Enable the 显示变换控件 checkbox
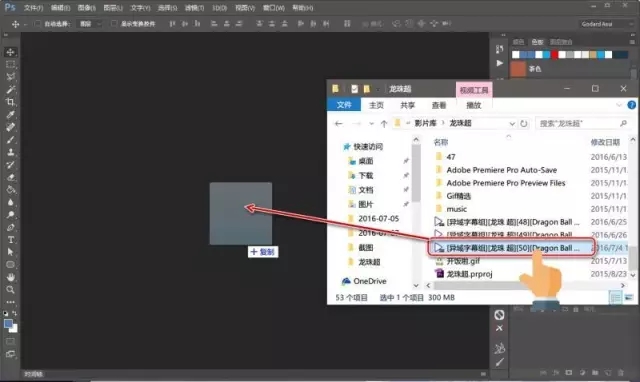The width and height of the screenshot is (640, 382). (x=114, y=24)
